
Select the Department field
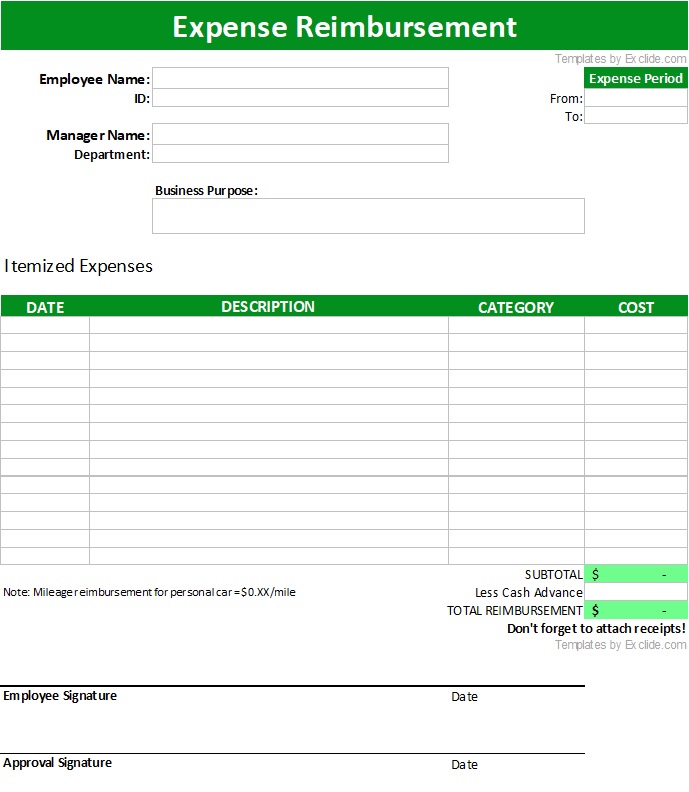(x=300, y=154)
